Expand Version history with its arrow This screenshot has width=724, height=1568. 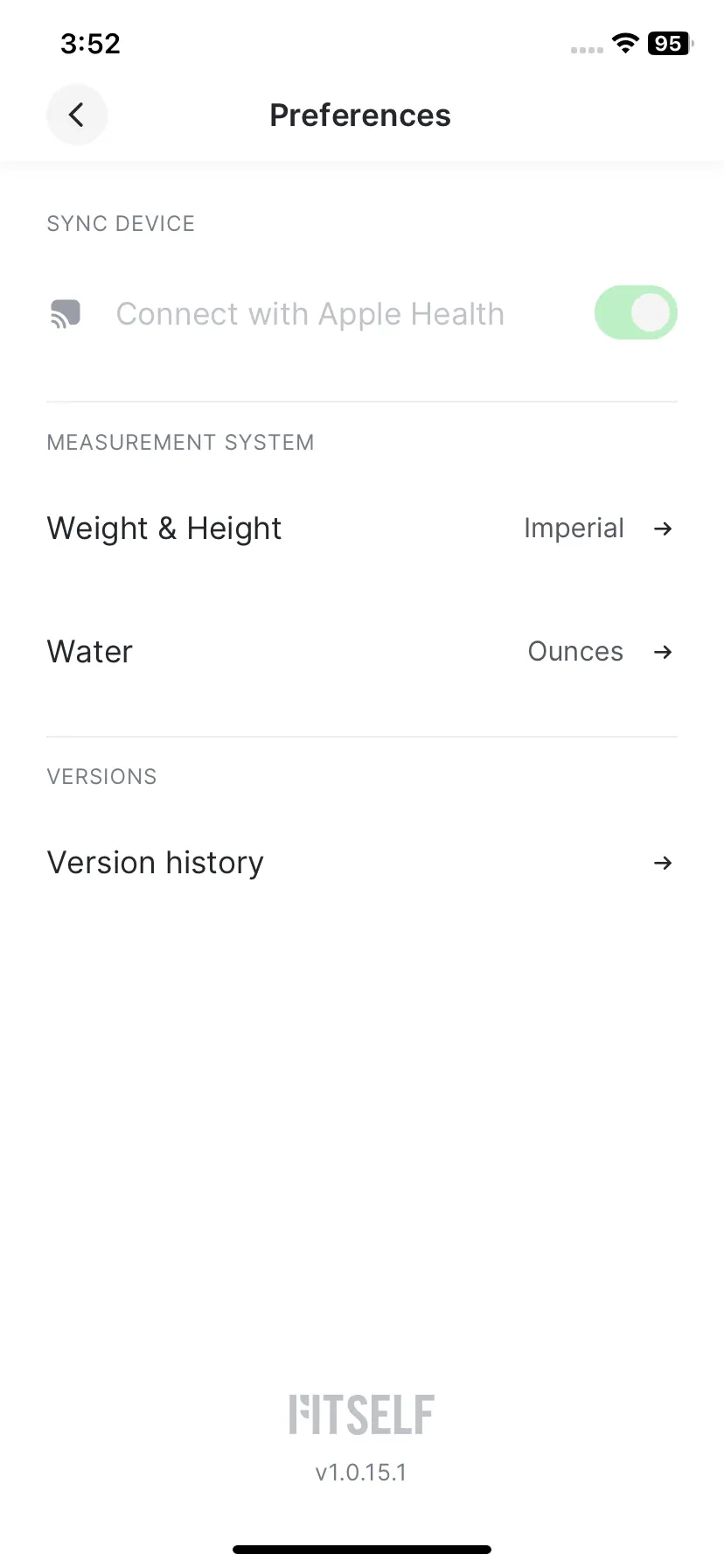click(x=664, y=863)
